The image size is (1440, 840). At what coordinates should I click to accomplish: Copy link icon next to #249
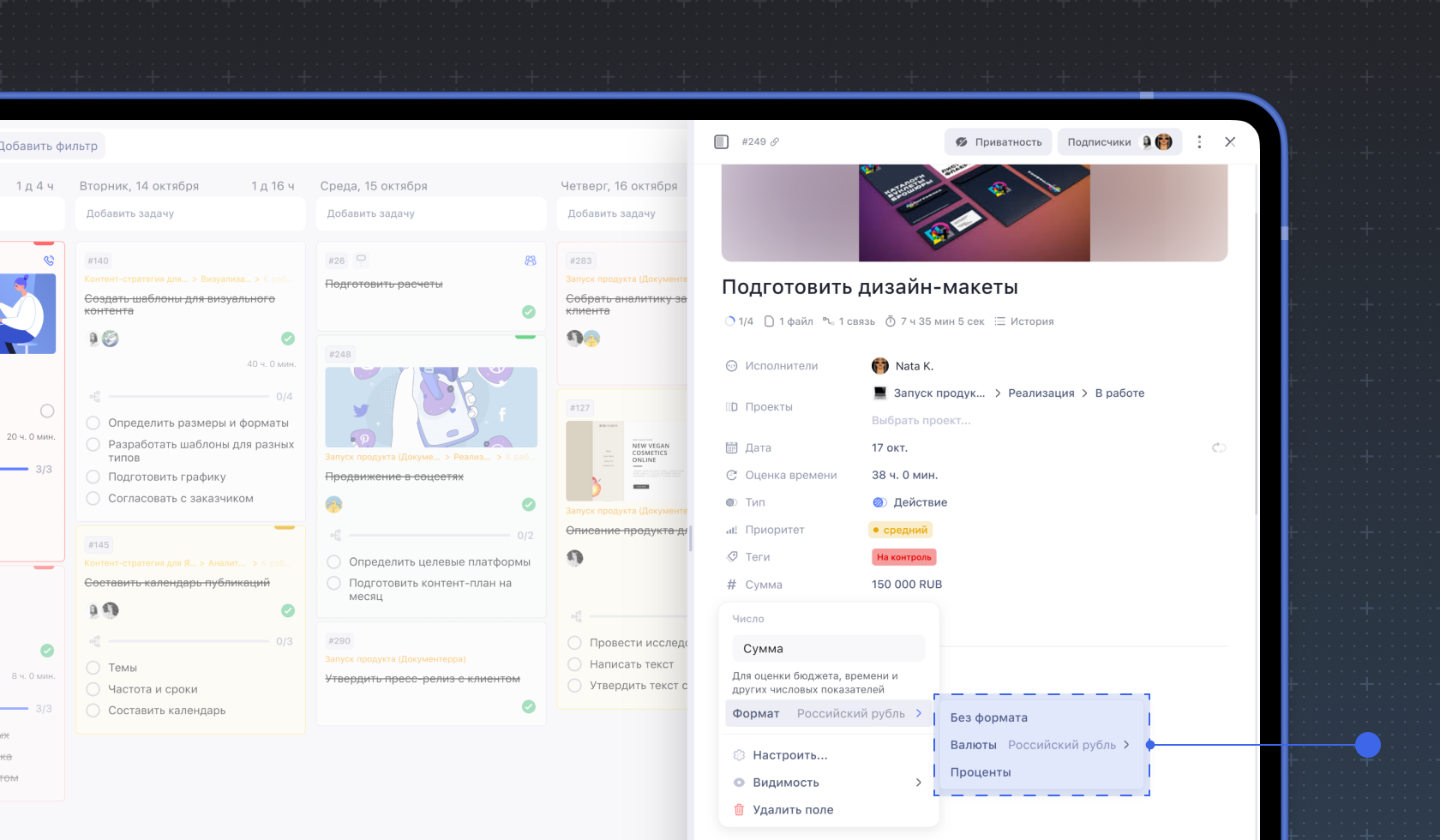click(x=775, y=142)
